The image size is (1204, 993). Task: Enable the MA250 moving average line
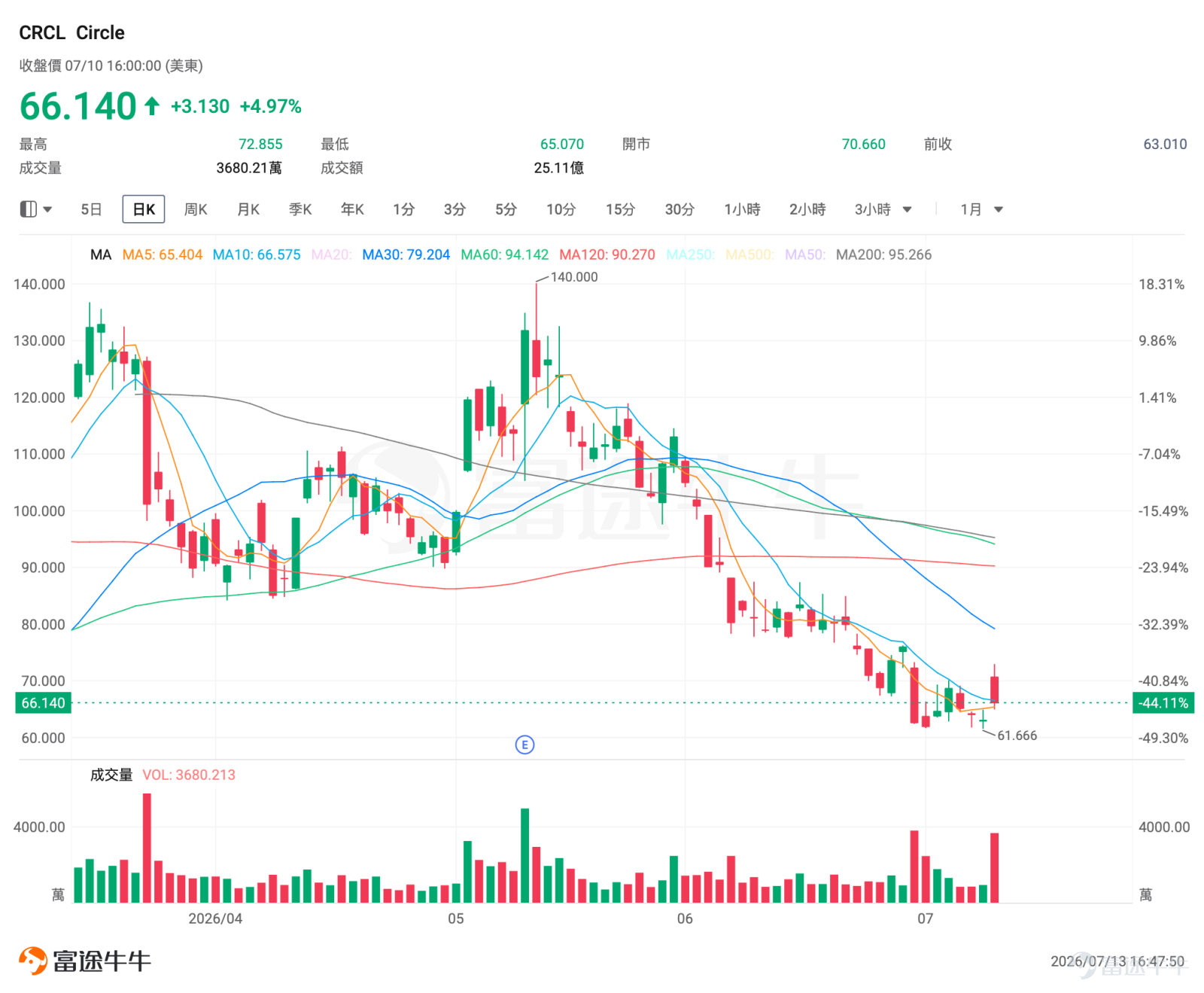(690, 254)
